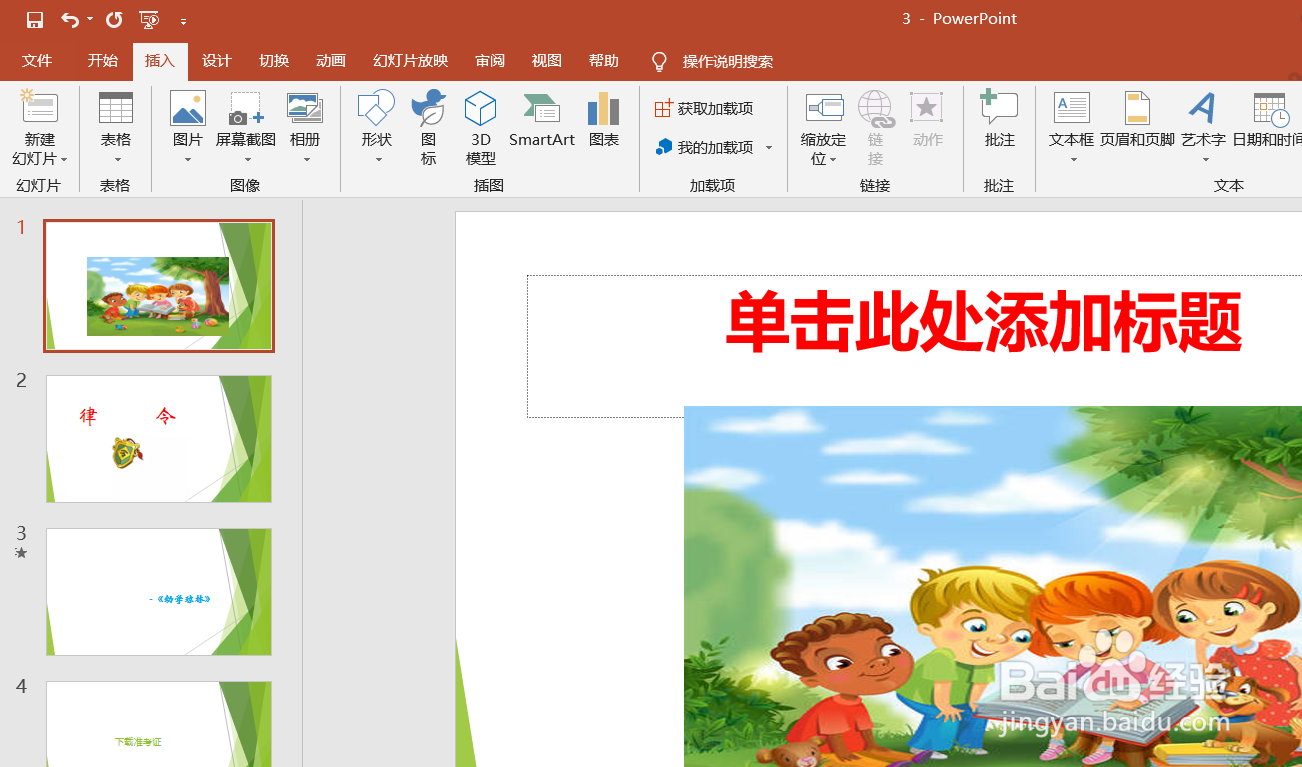Screen dimensions: 1302x767
Task: Expand the 文本框 dropdown arrow
Action: (x=1073, y=160)
